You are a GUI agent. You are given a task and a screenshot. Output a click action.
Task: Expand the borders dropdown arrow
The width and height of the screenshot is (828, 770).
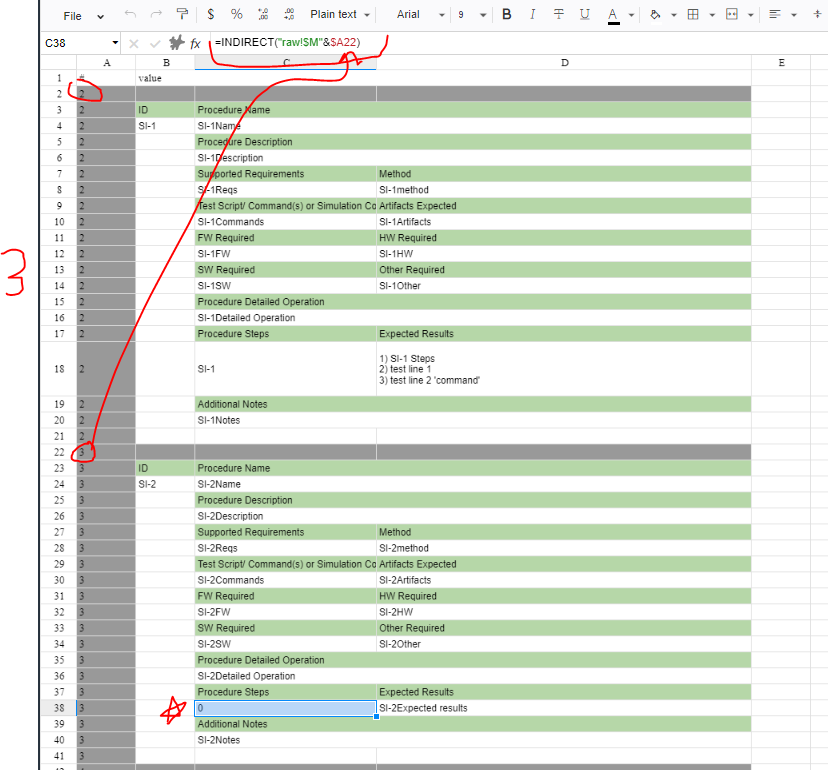(712, 15)
